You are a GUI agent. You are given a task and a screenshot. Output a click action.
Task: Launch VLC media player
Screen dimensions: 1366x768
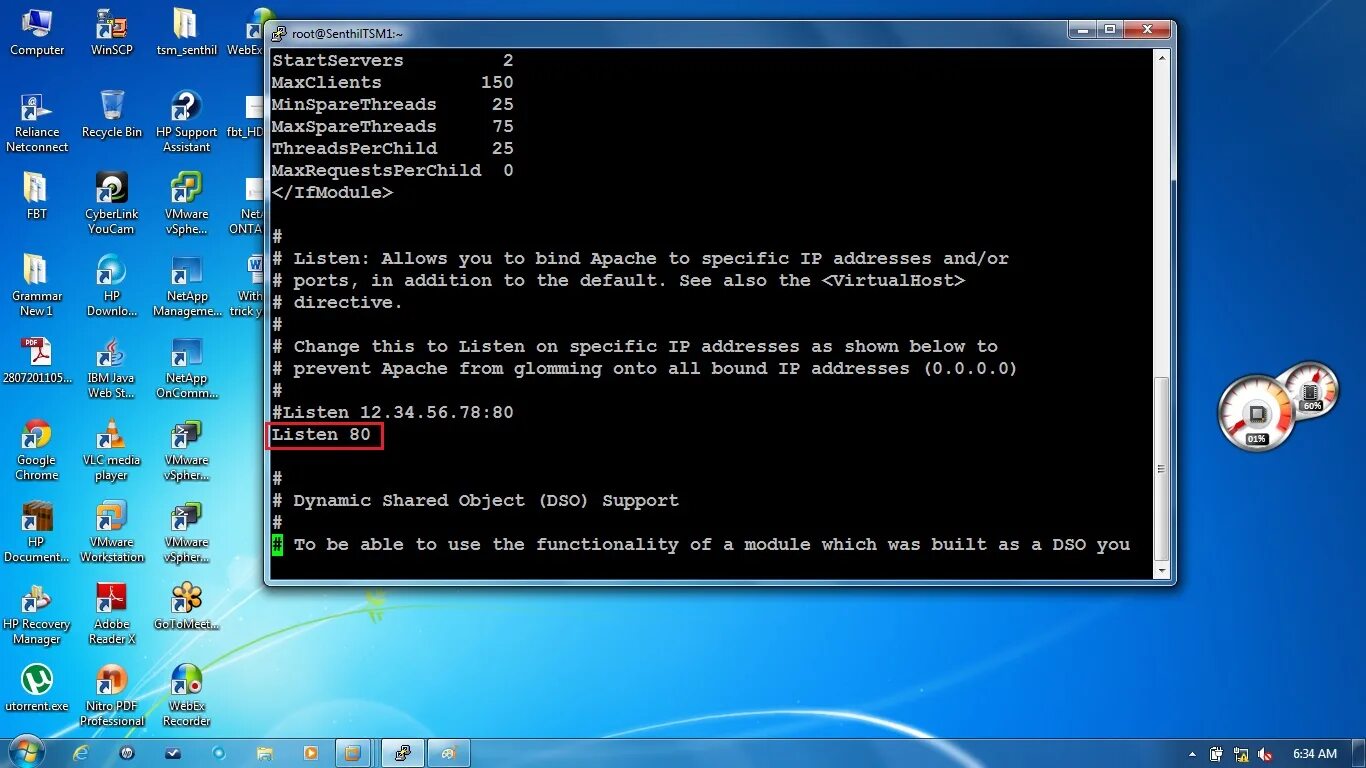112,449
